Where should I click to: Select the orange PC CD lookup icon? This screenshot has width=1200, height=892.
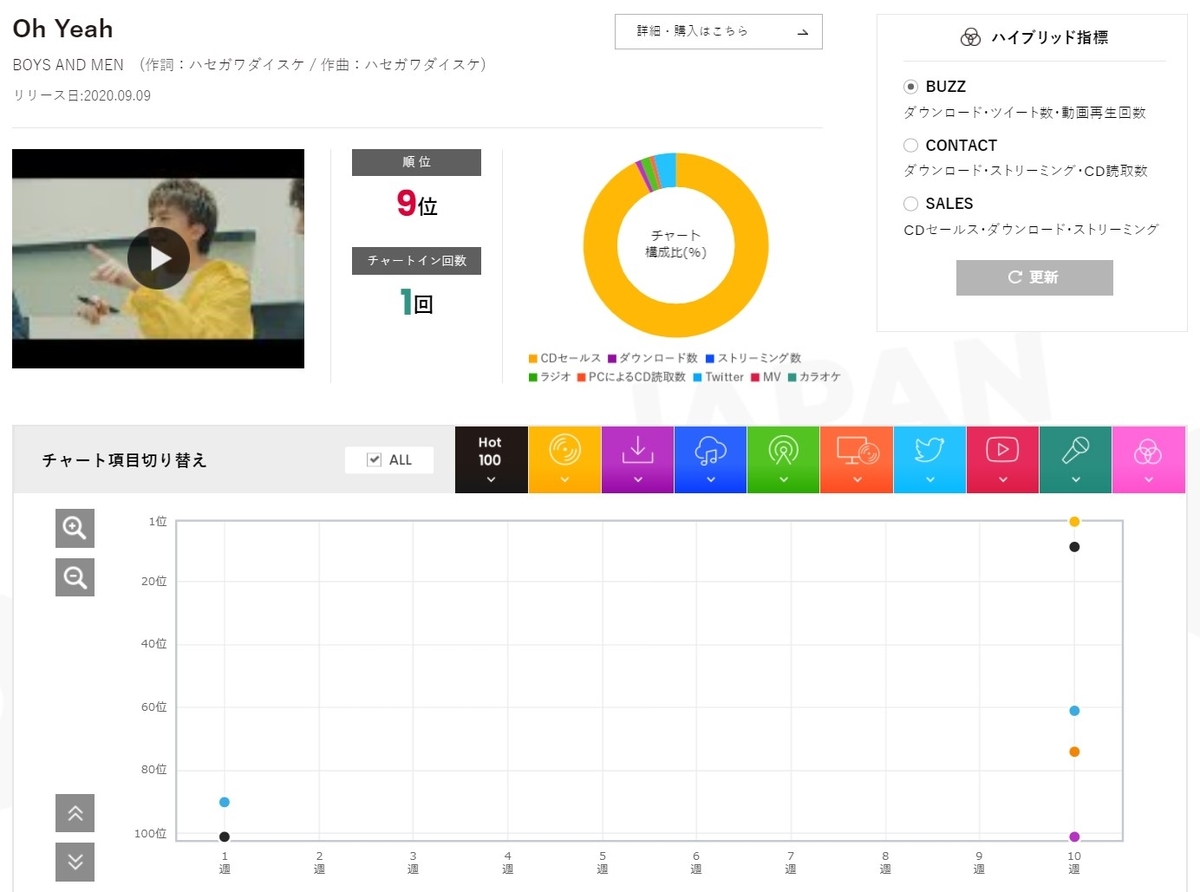click(856, 459)
